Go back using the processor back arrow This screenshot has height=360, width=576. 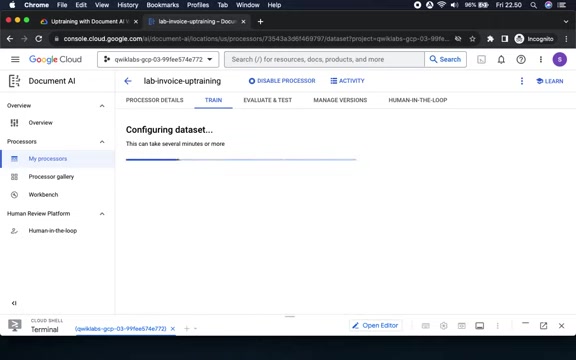click(128, 81)
